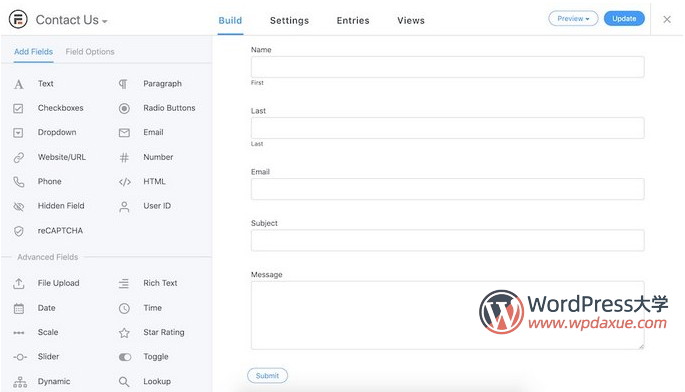Click the Radio Buttons field label

(170, 108)
